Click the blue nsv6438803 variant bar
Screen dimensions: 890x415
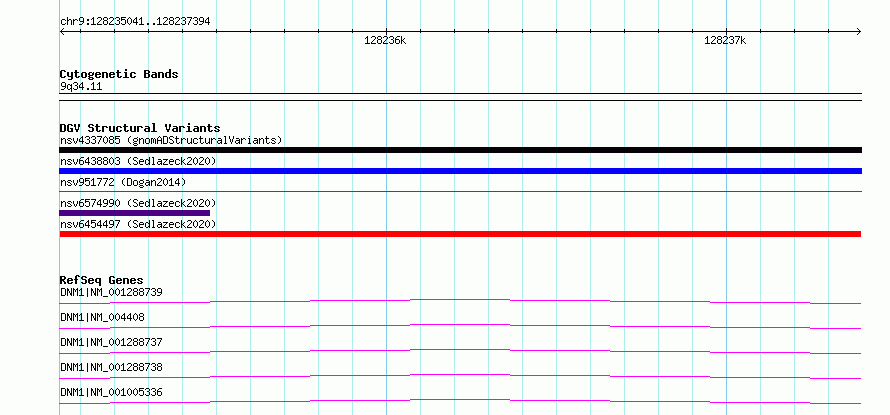[460, 171]
